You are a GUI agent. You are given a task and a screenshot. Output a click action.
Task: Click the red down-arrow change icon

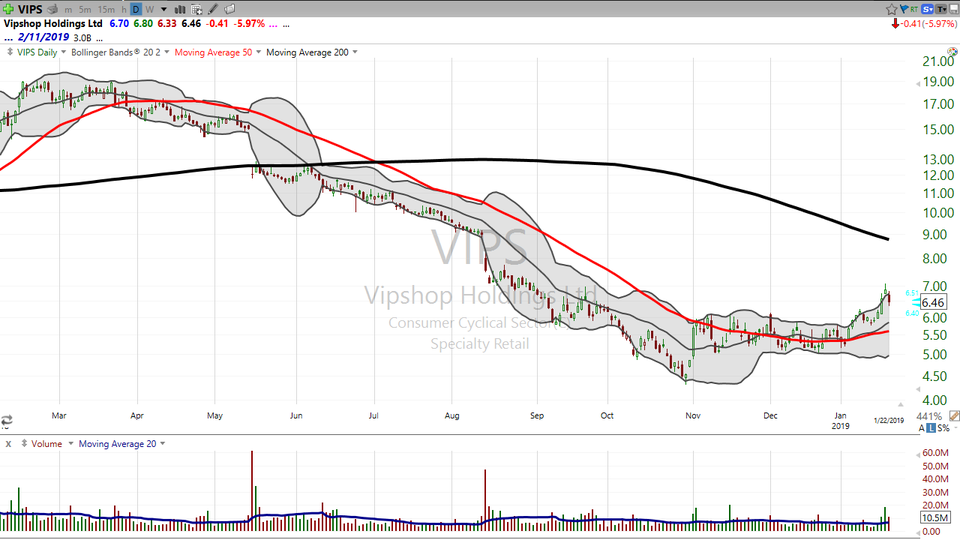click(895, 24)
